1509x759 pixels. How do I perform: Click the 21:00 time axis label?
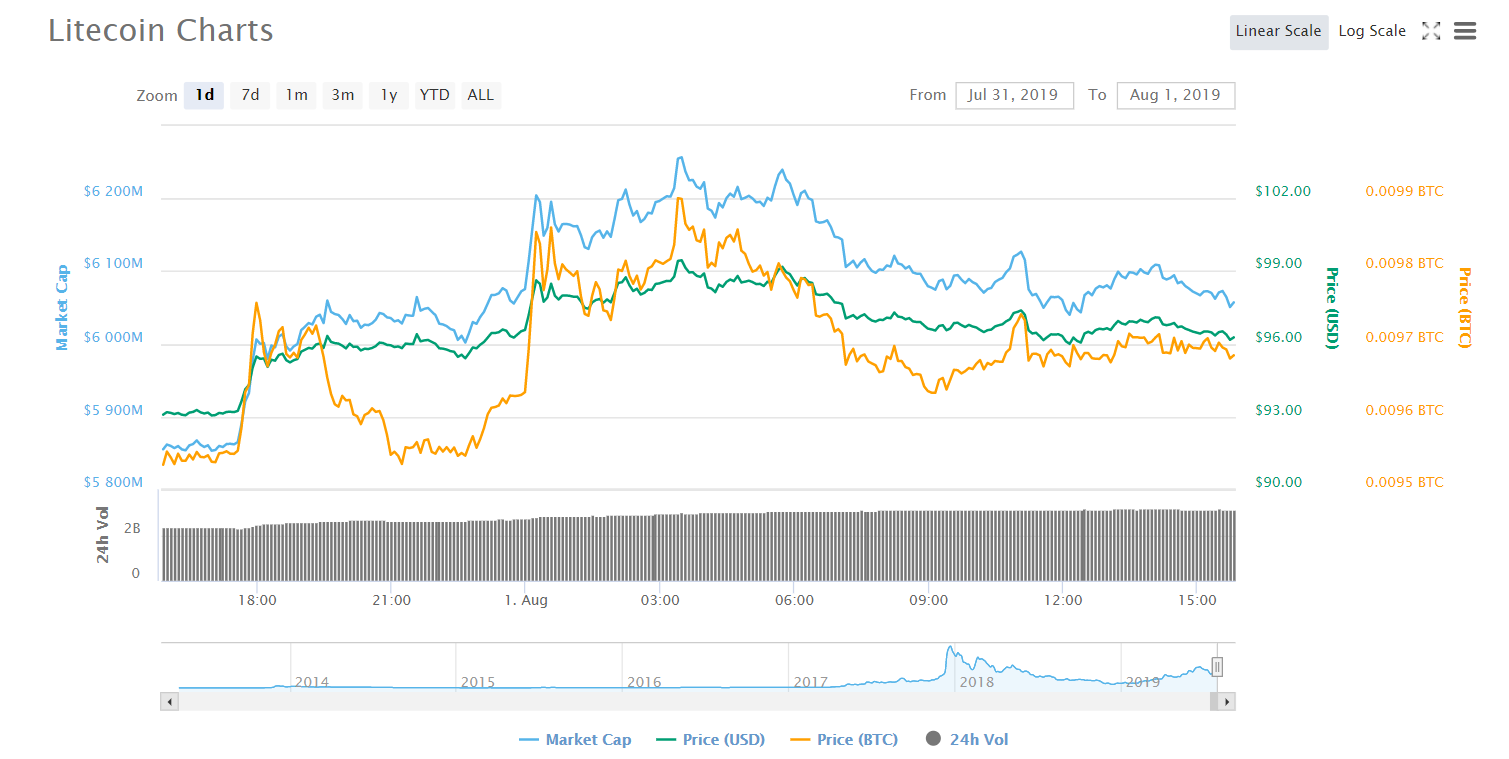coord(391,600)
